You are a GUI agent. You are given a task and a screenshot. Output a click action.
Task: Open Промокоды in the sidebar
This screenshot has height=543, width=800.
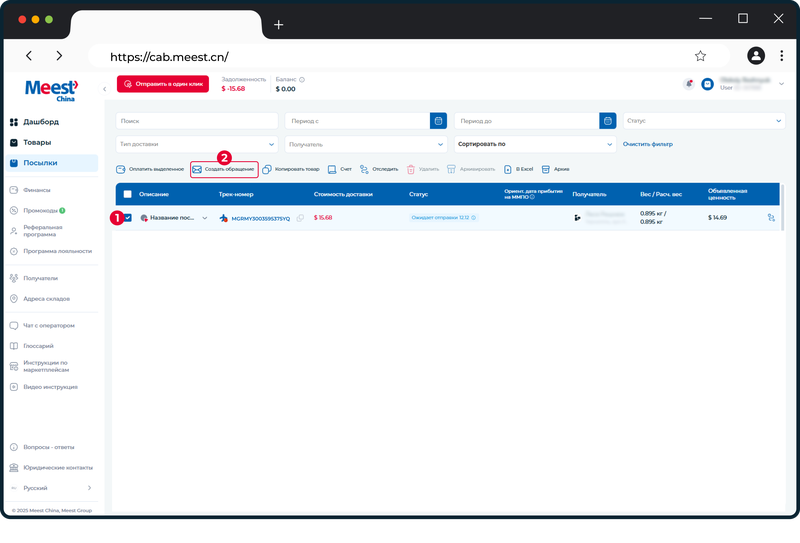click(38, 210)
